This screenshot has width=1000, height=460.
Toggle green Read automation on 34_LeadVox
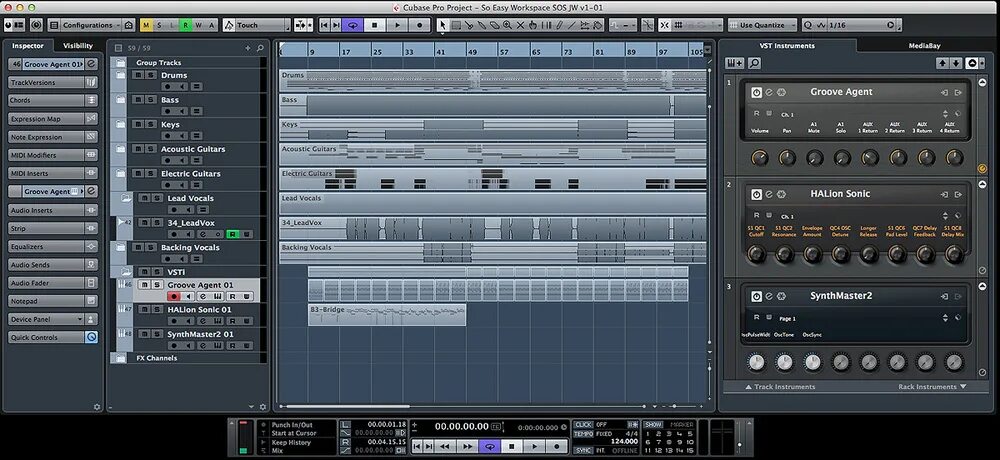[x=232, y=235]
